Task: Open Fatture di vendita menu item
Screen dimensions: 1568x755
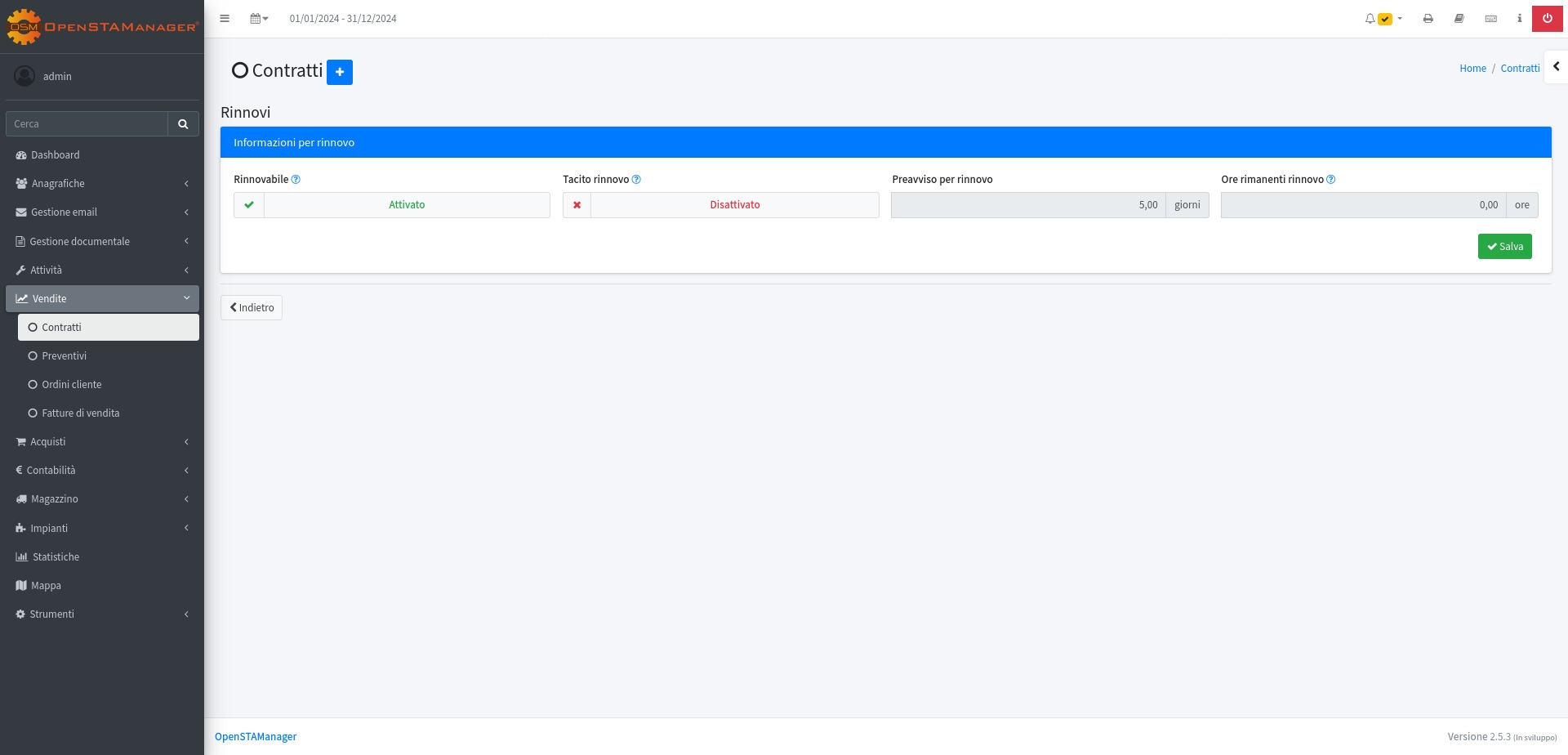Action: [81, 413]
